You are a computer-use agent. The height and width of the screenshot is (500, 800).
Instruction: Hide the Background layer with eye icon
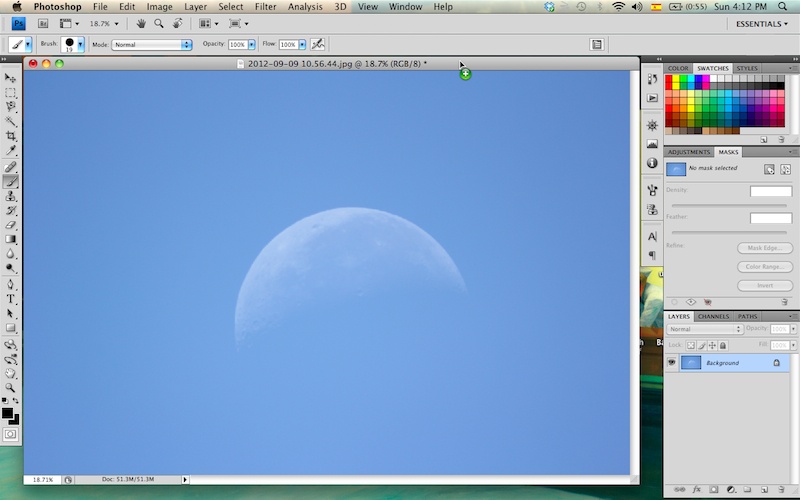point(672,362)
